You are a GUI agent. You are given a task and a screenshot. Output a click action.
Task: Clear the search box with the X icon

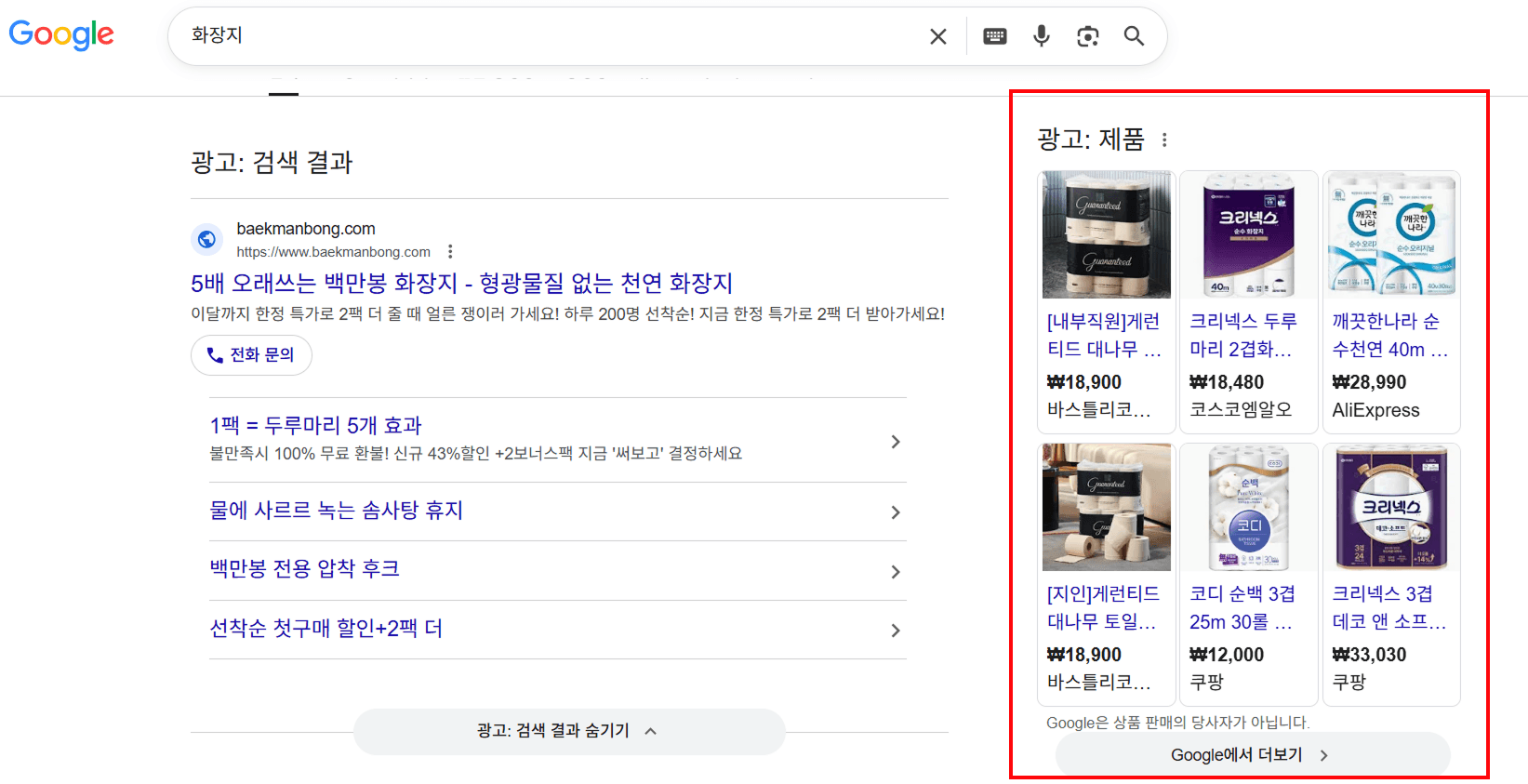(938, 36)
